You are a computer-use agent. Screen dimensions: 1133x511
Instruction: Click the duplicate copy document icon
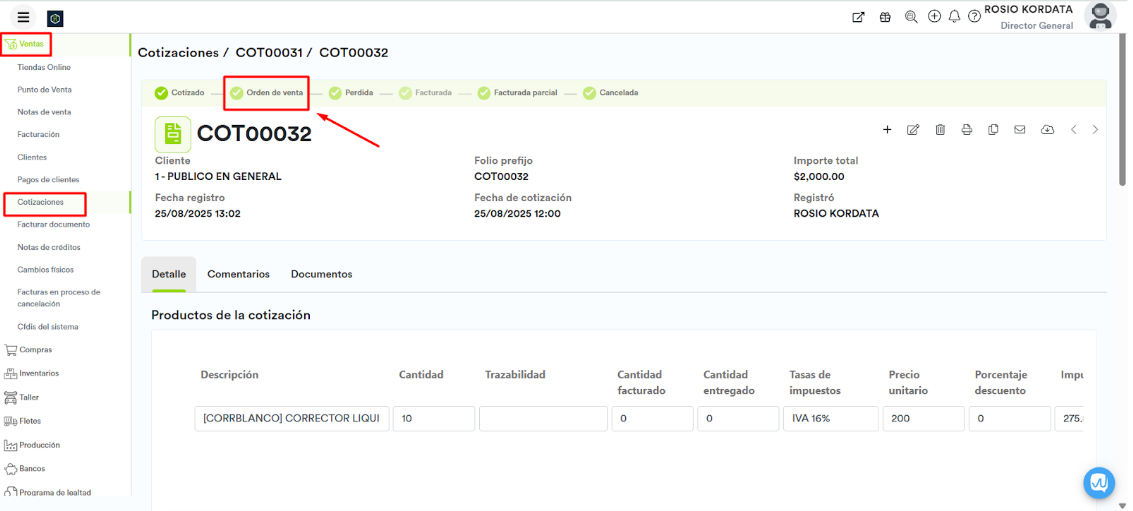(993, 130)
